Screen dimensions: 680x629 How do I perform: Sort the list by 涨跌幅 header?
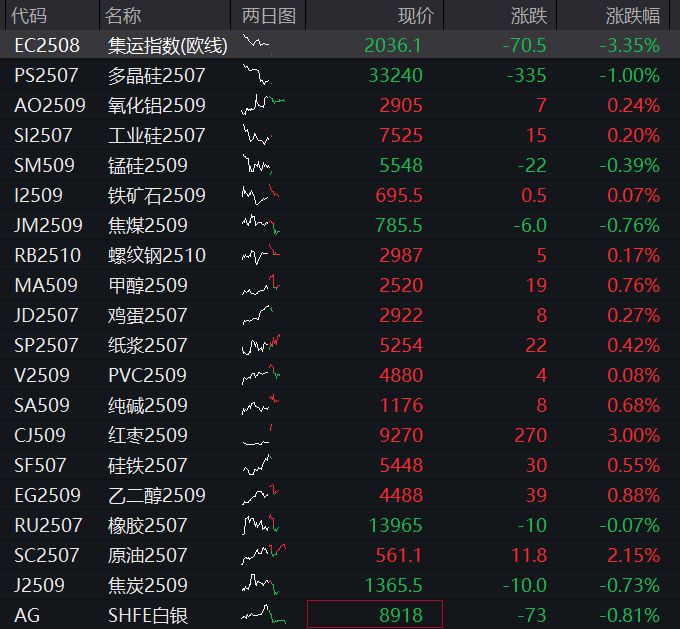click(x=632, y=15)
